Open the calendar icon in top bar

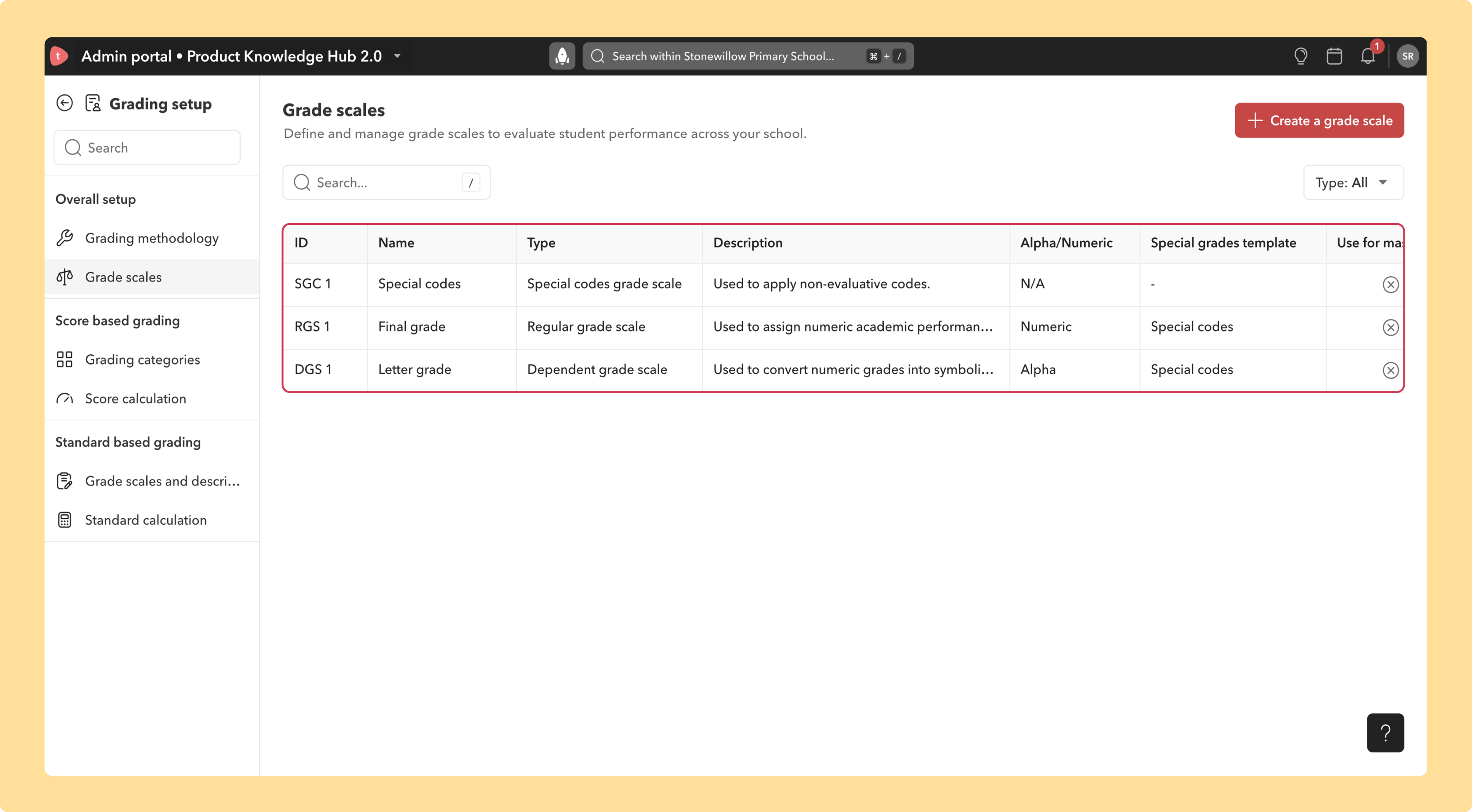[x=1334, y=56]
